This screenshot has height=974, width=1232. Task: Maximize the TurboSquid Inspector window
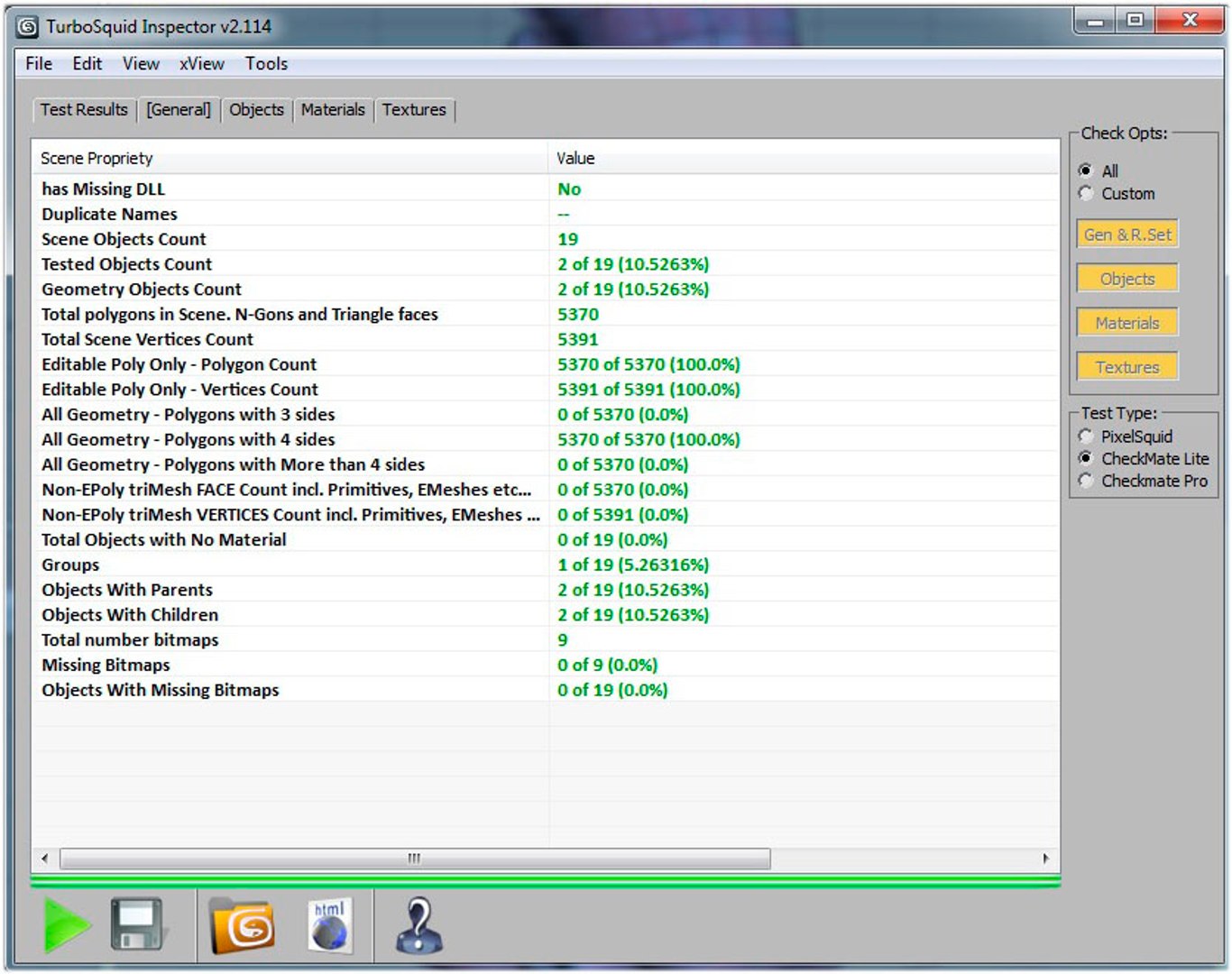pos(1135,21)
